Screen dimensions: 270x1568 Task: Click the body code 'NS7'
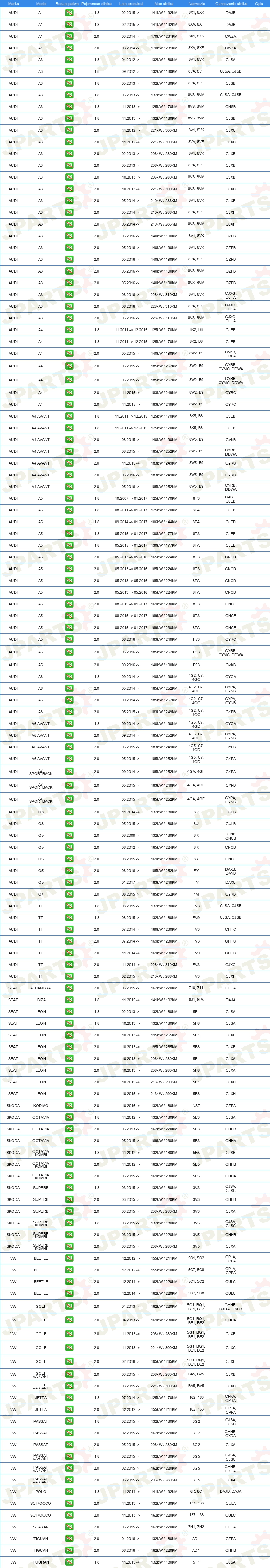[196, 1106]
